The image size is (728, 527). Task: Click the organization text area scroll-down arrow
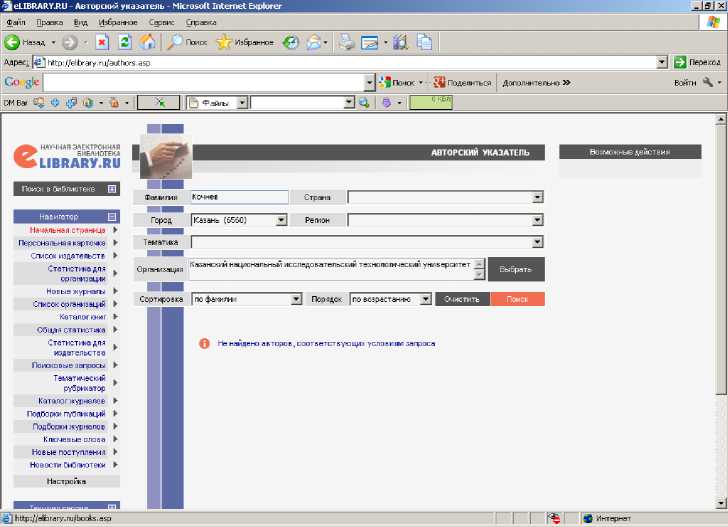pyautogui.click(x=479, y=275)
